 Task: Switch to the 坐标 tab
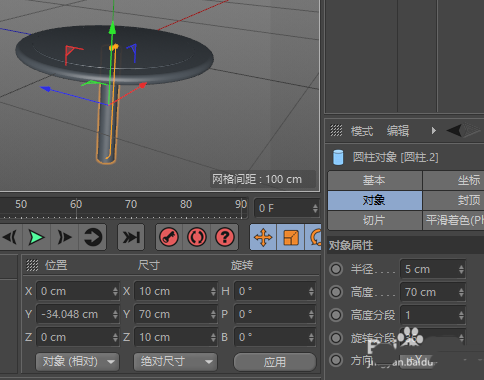454,180
